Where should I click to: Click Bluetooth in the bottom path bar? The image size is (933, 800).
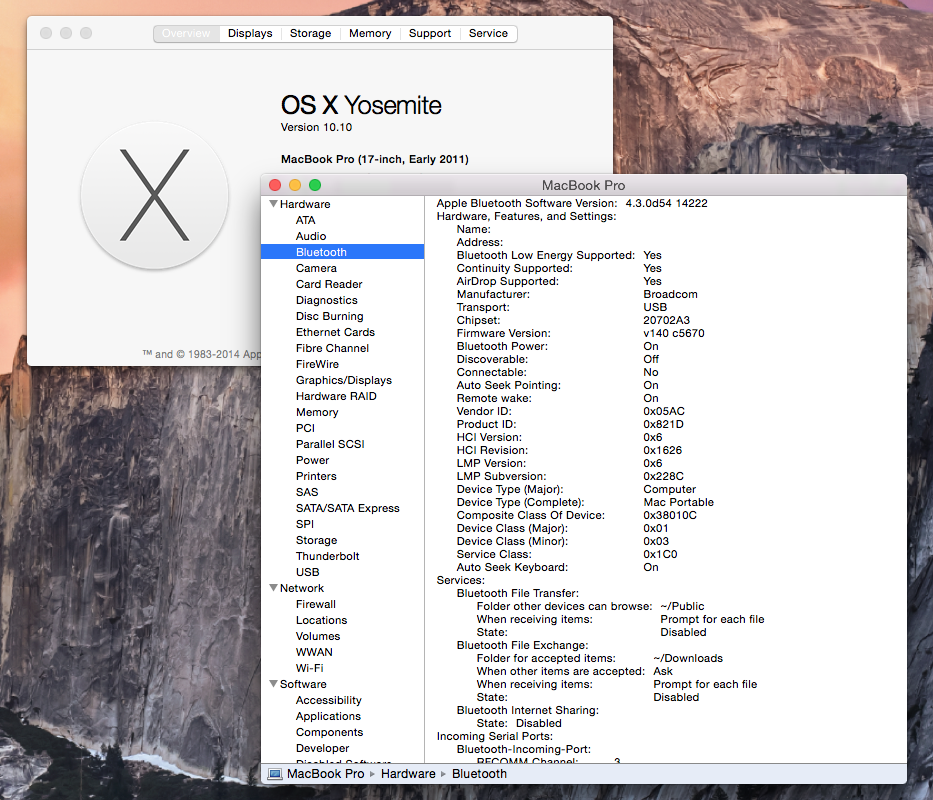479,774
